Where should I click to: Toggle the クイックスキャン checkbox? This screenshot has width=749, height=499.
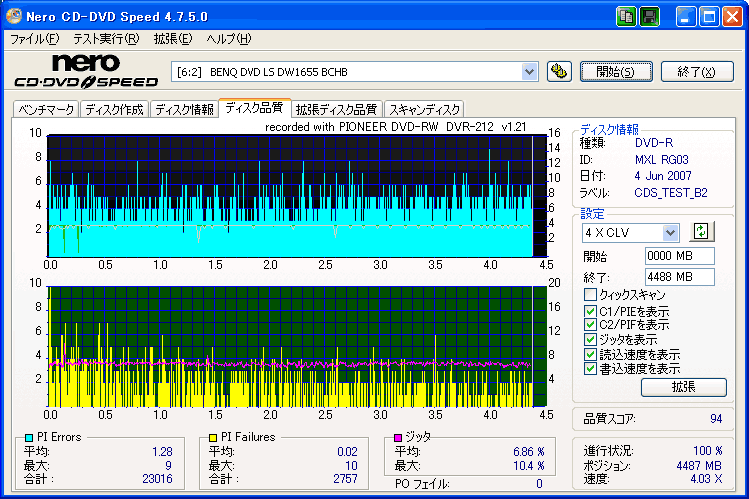(x=590, y=294)
